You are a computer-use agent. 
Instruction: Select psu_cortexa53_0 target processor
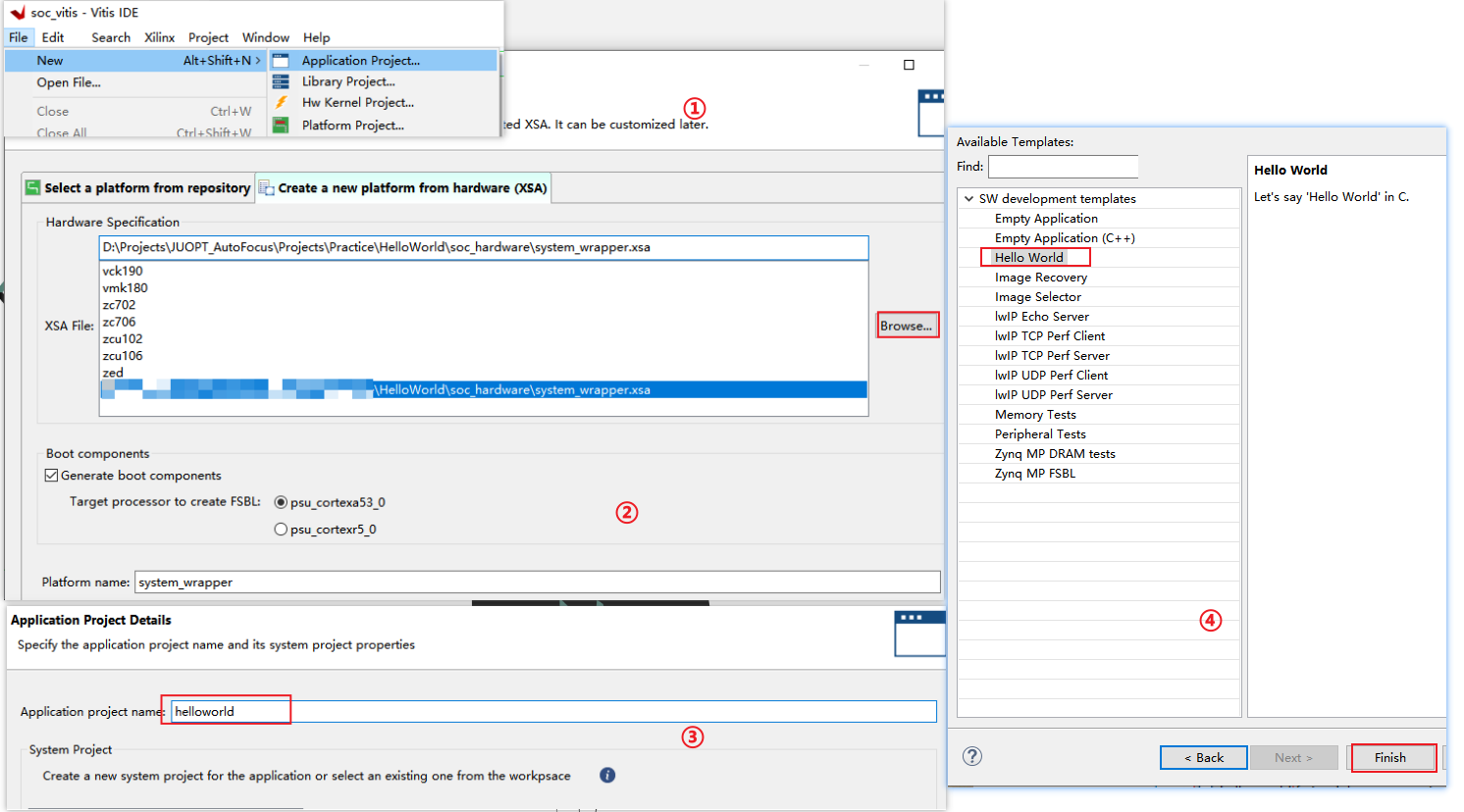click(281, 502)
